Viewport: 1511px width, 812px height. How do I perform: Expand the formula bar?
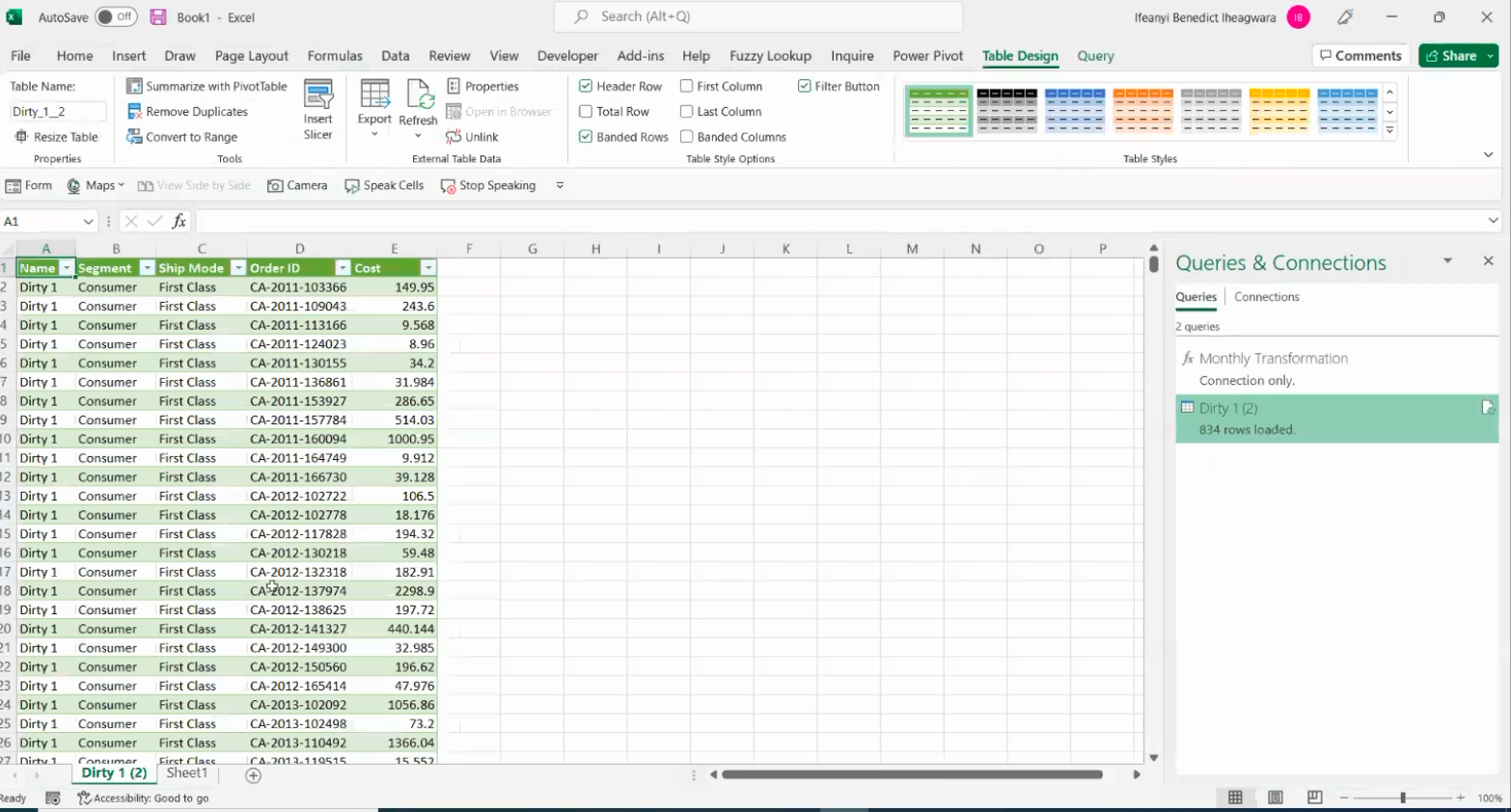tap(1493, 221)
